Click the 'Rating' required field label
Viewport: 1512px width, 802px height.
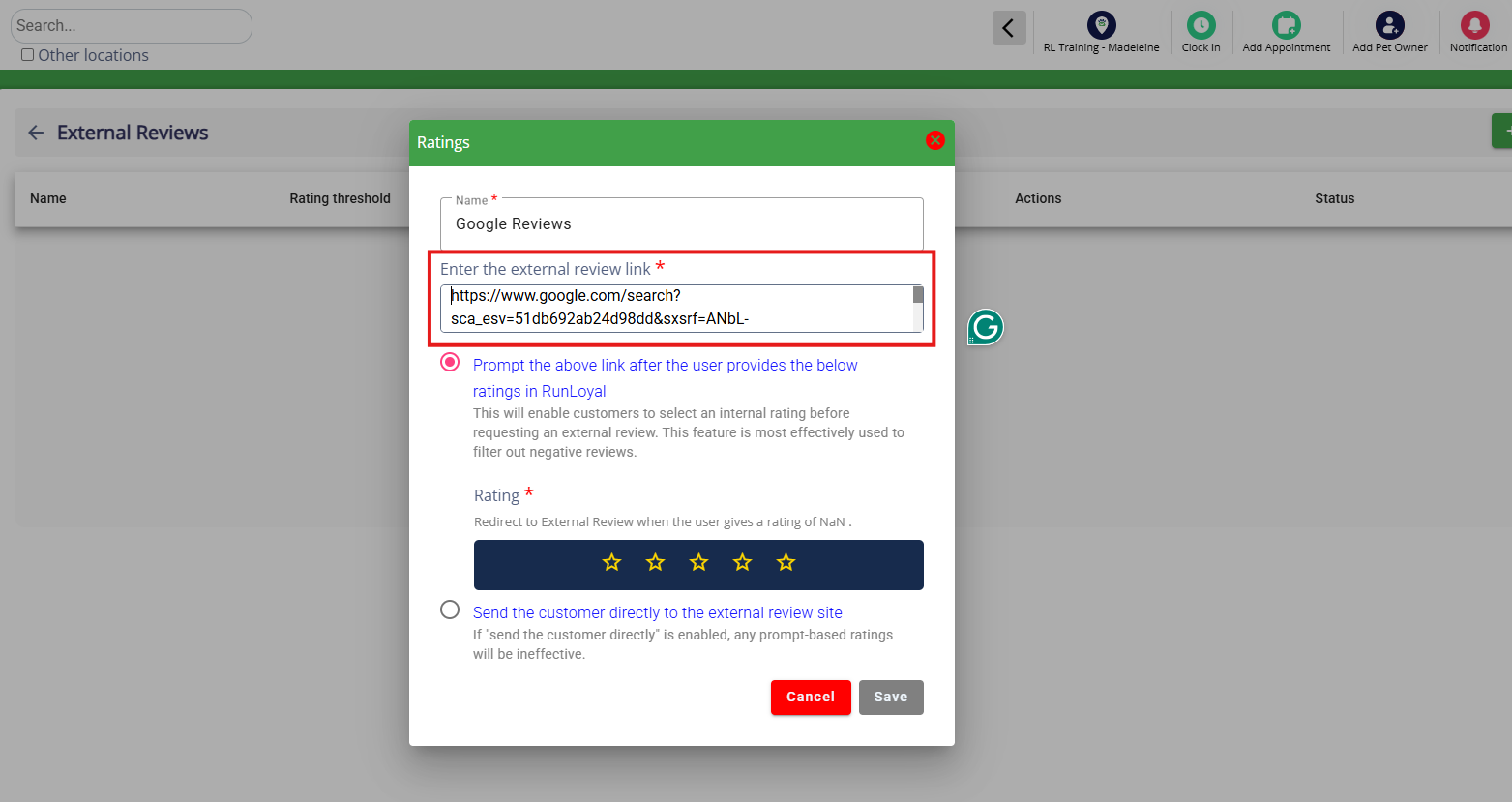tap(504, 494)
